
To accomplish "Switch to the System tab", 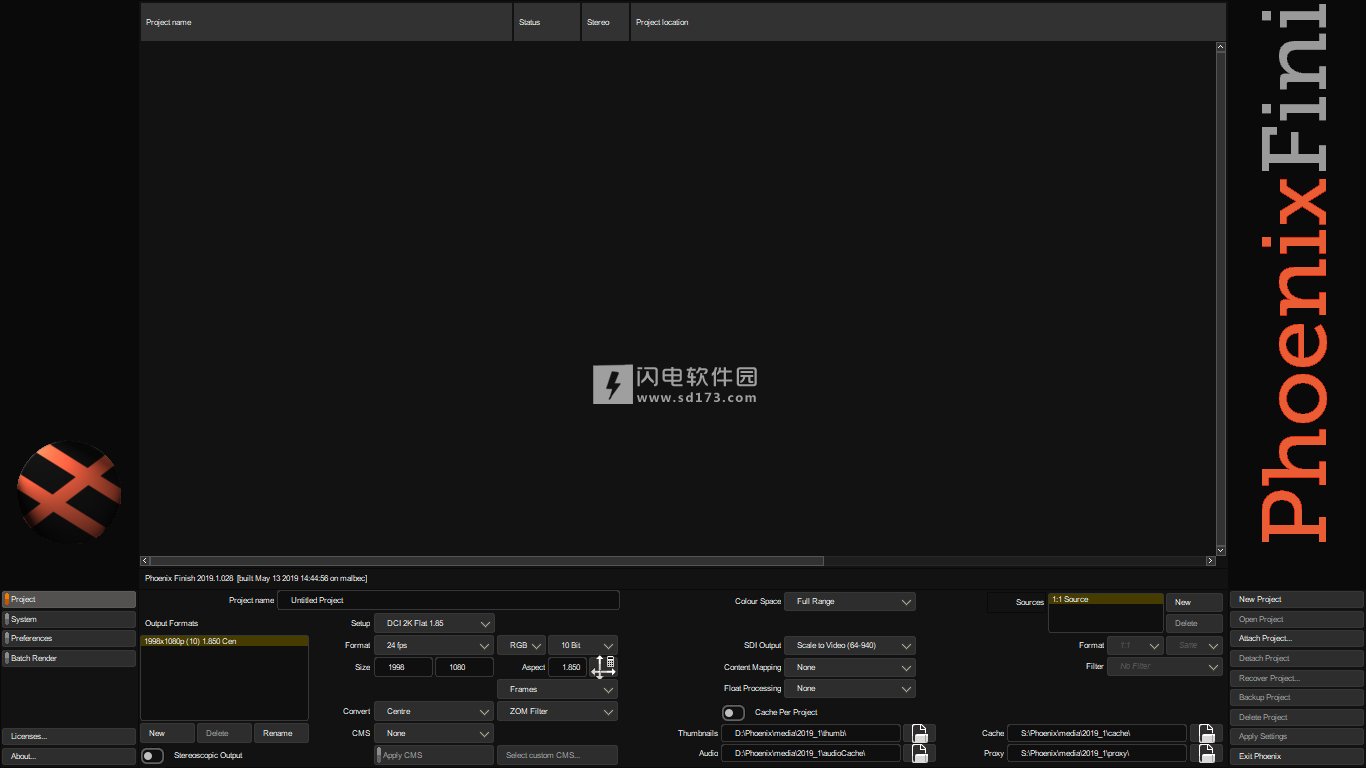I will coord(69,619).
